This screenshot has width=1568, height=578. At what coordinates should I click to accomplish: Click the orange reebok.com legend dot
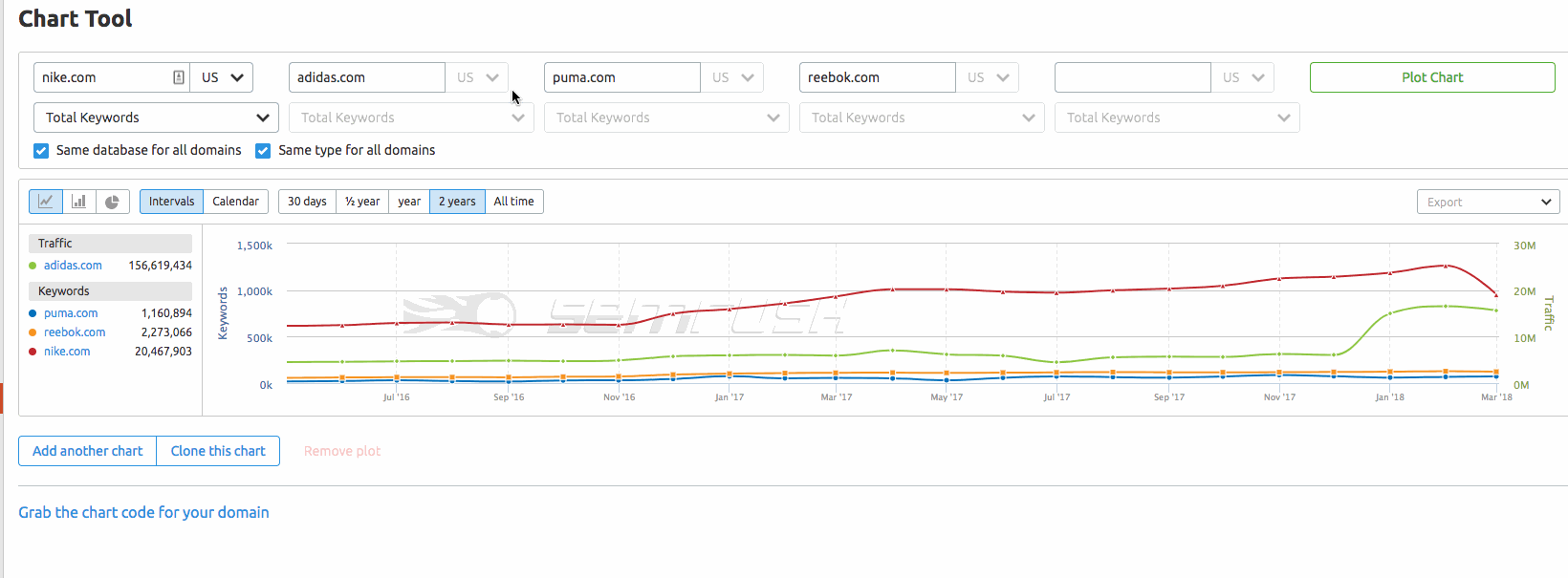(x=33, y=332)
